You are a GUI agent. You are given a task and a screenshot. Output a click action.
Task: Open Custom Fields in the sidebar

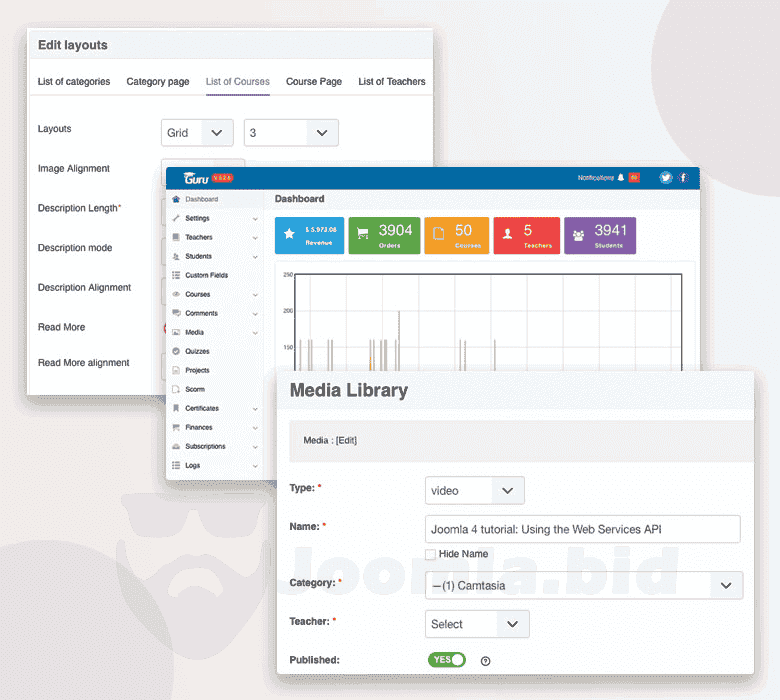coord(208,275)
